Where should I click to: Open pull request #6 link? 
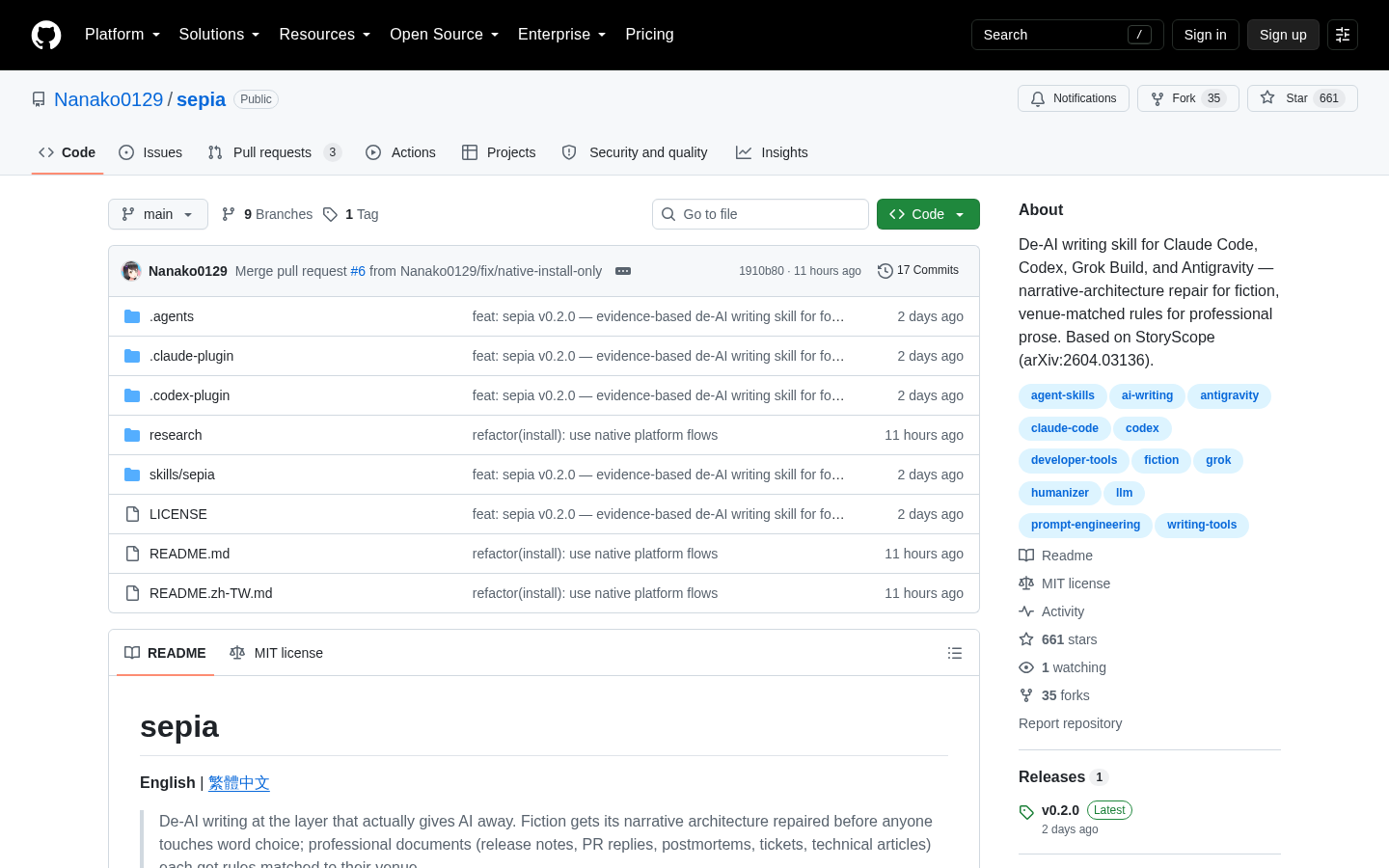pyautogui.click(x=358, y=271)
